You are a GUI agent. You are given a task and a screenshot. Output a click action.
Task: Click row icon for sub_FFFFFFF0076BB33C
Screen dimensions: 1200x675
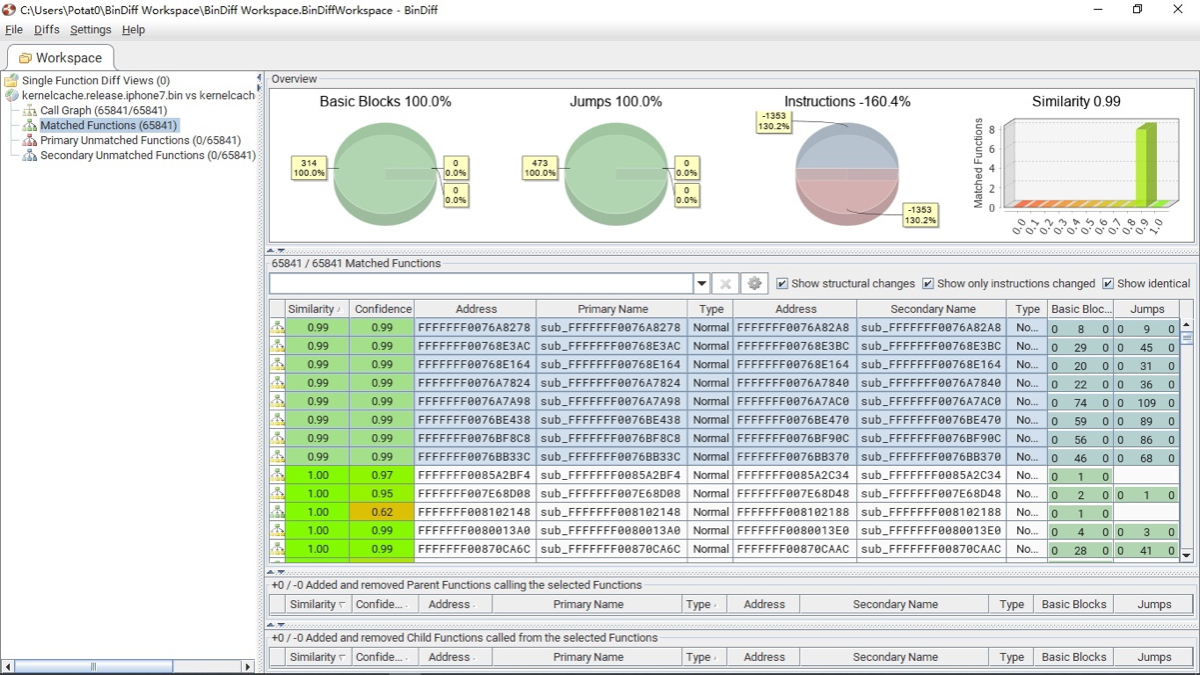pyautogui.click(x=277, y=457)
